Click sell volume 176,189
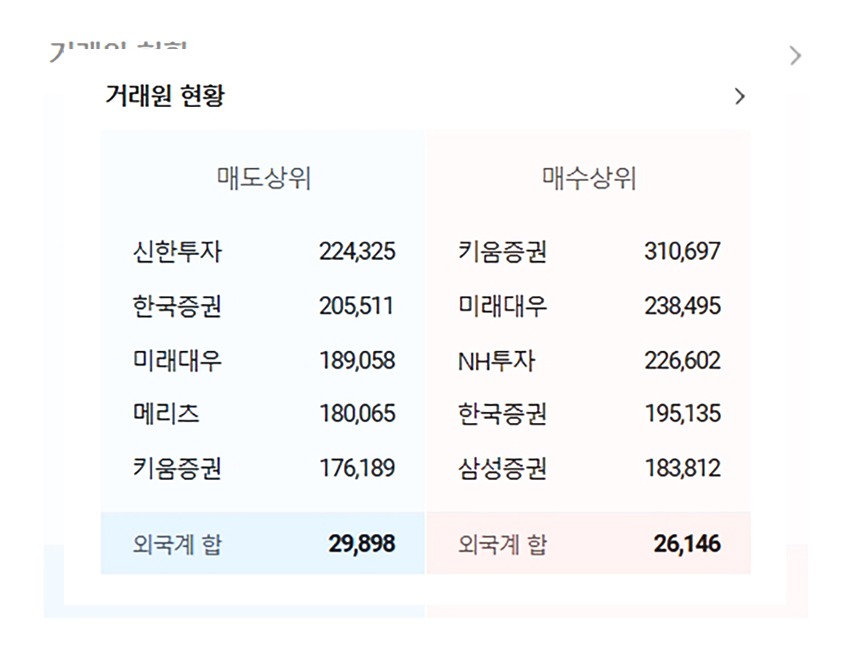This screenshot has height=654, width=850. point(357,468)
